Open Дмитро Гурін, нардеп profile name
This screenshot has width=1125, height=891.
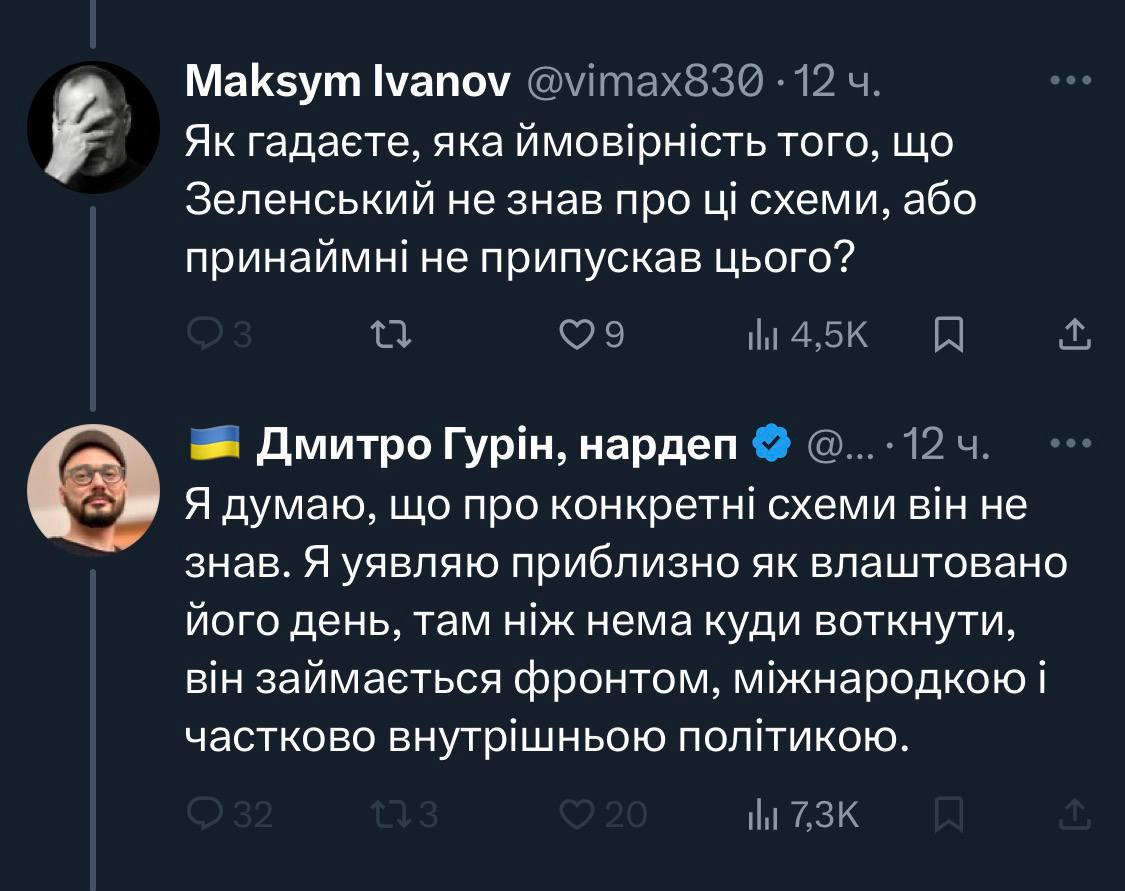[x=497, y=445]
